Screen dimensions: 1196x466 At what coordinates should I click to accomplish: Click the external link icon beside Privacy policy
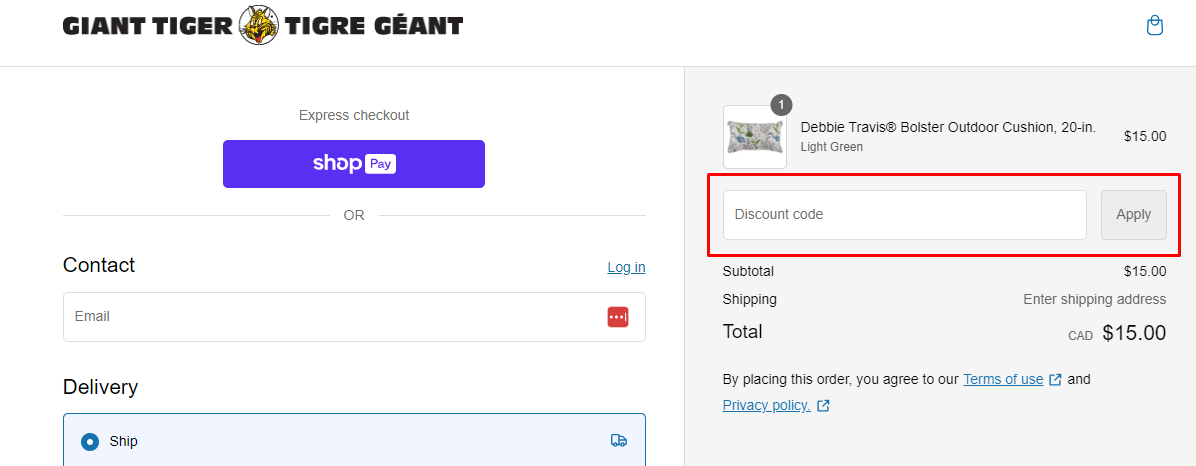[x=823, y=406]
